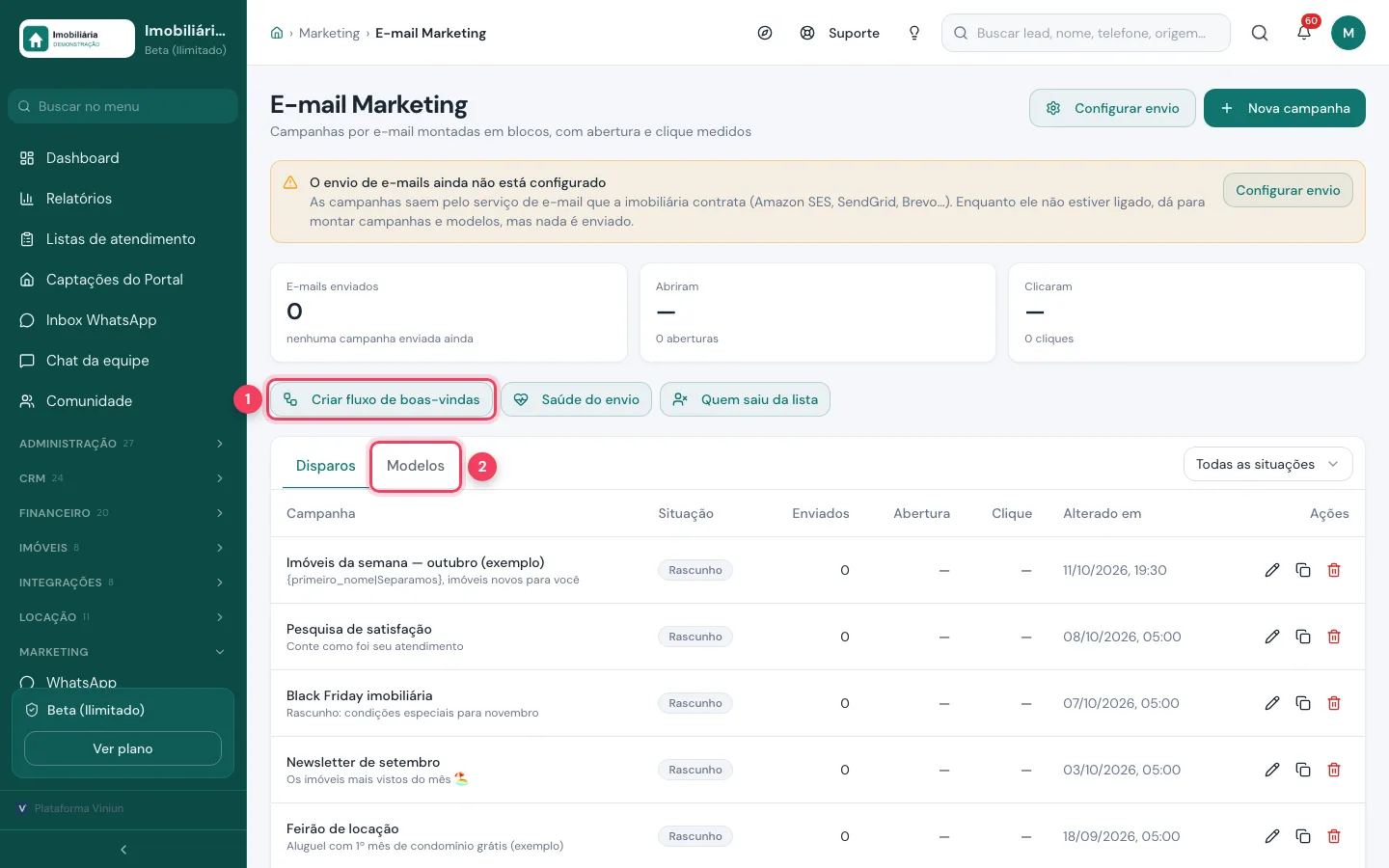Viewport: 1389px width, 868px height.
Task: Expand the IMÓVEIS menu section
Action: pos(123,548)
